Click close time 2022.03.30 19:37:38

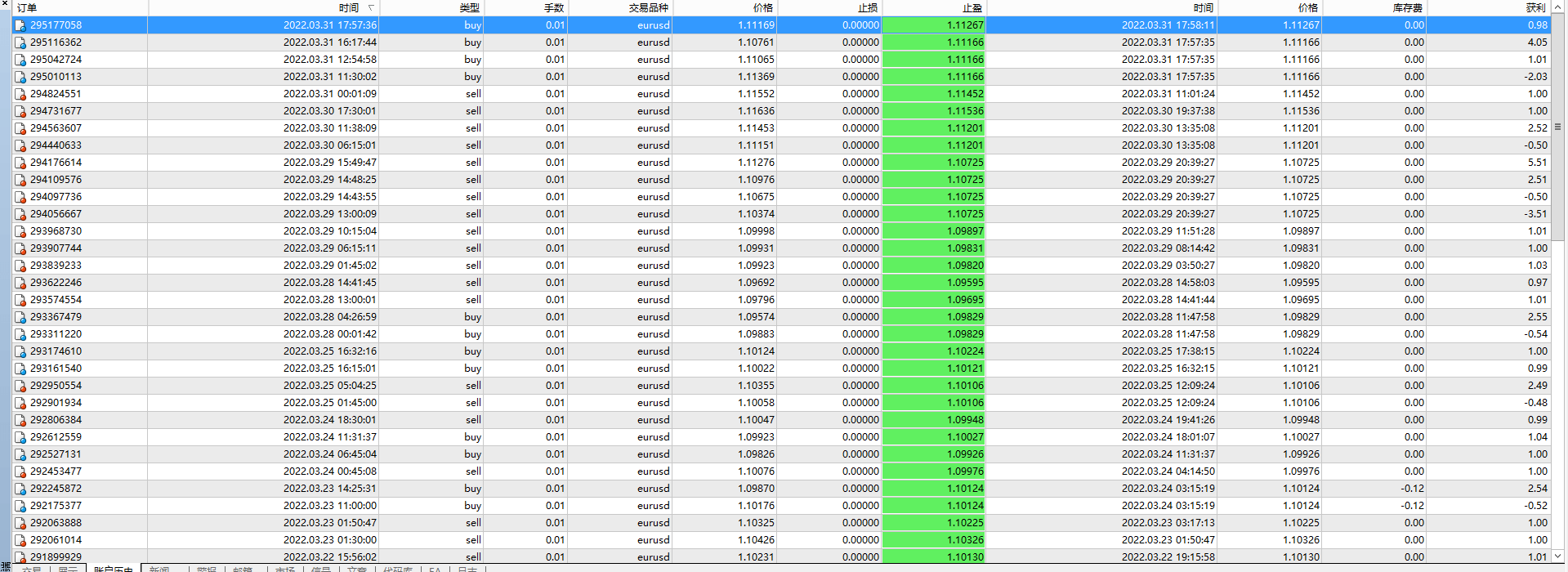(x=1168, y=111)
